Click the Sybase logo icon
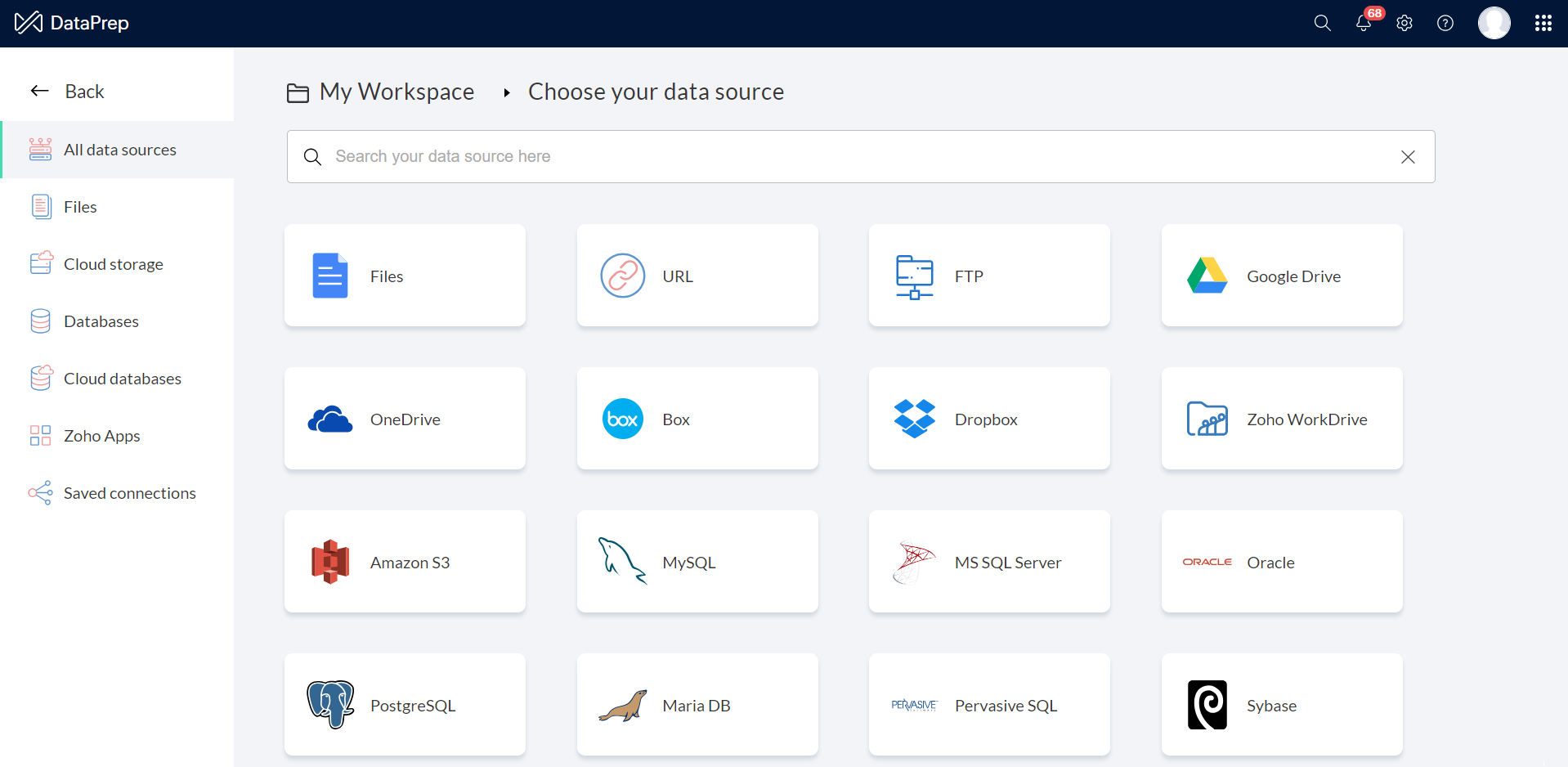Screen dimensions: 1568x767 click(x=1207, y=705)
